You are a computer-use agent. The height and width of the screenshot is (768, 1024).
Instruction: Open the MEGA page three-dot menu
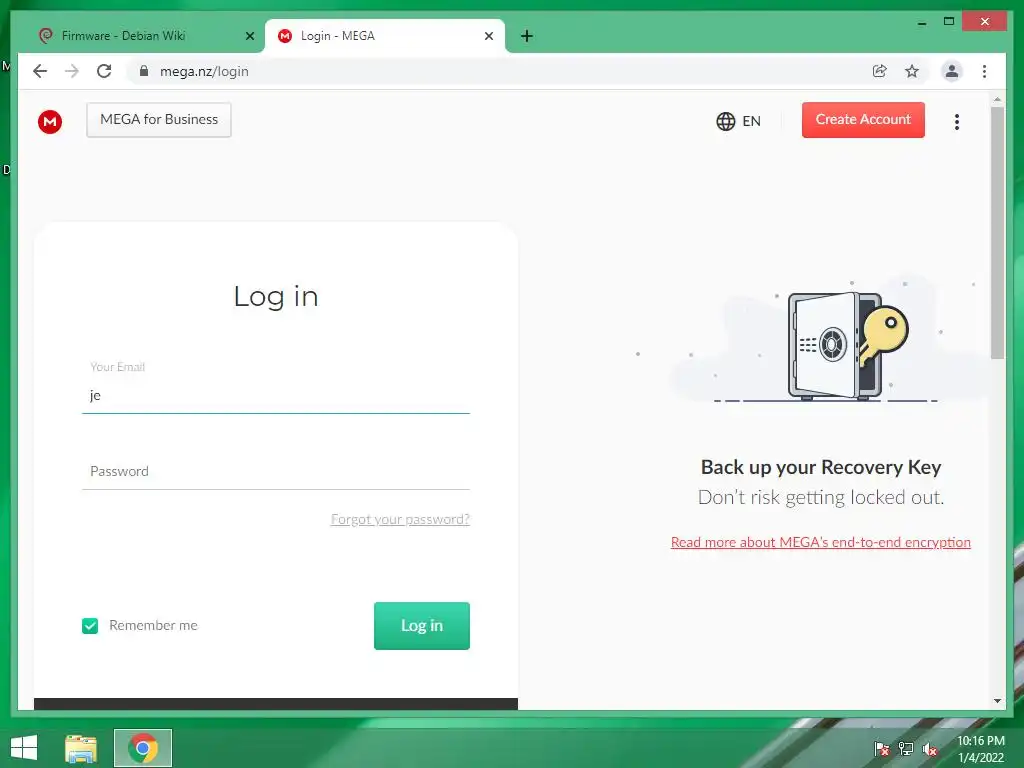coord(957,121)
